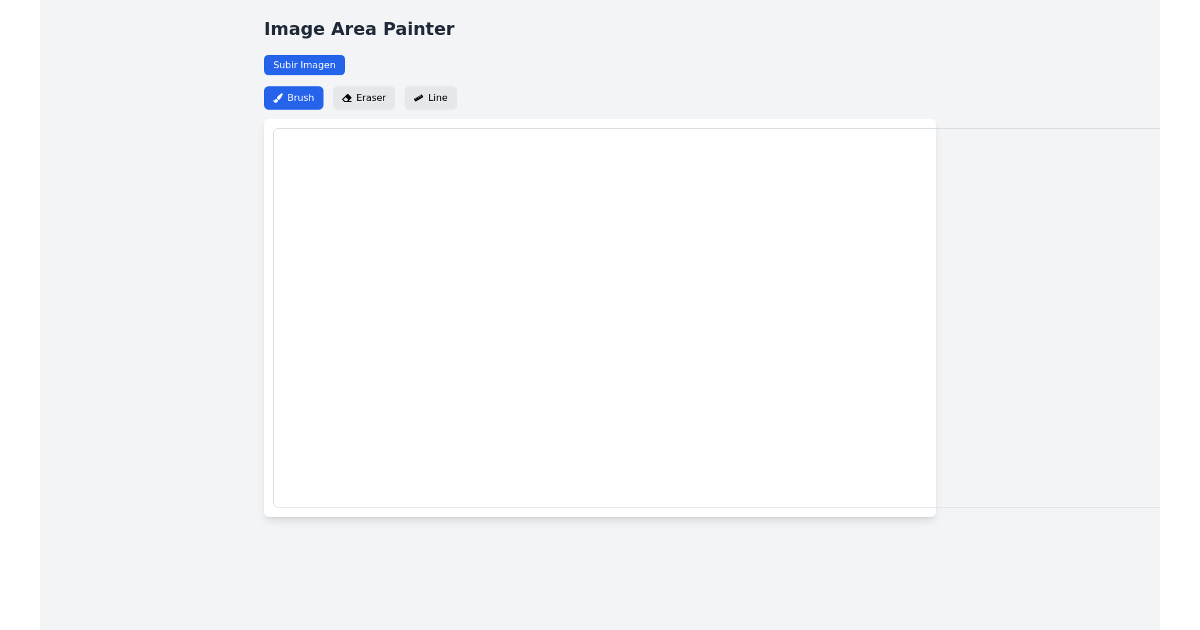The width and height of the screenshot is (1200, 630).
Task: Click the Eraser labeled button
Action: pyautogui.click(x=364, y=98)
